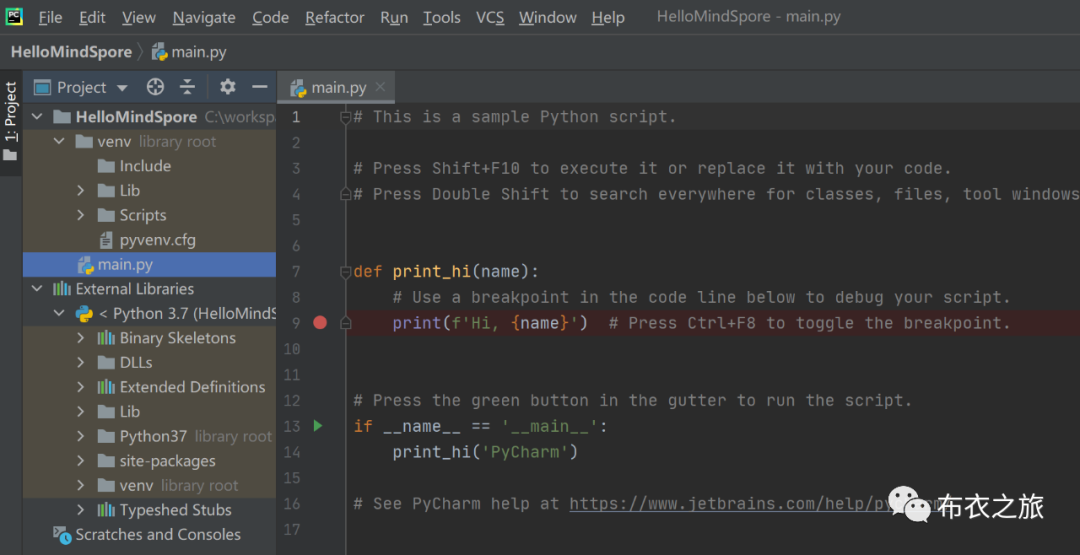The height and width of the screenshot is (555, 1080).
Task: Select main.py in the project tree
Action: (x=125, y=264)
